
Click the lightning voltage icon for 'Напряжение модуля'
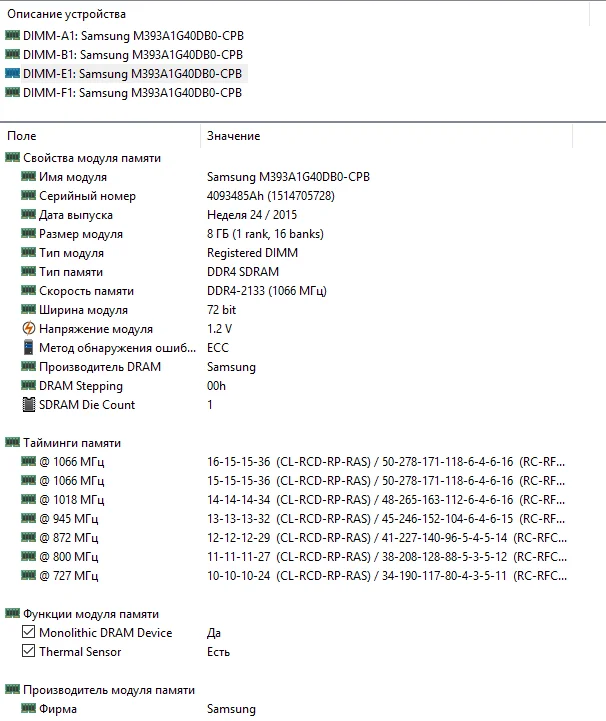(x=29, y=328)
